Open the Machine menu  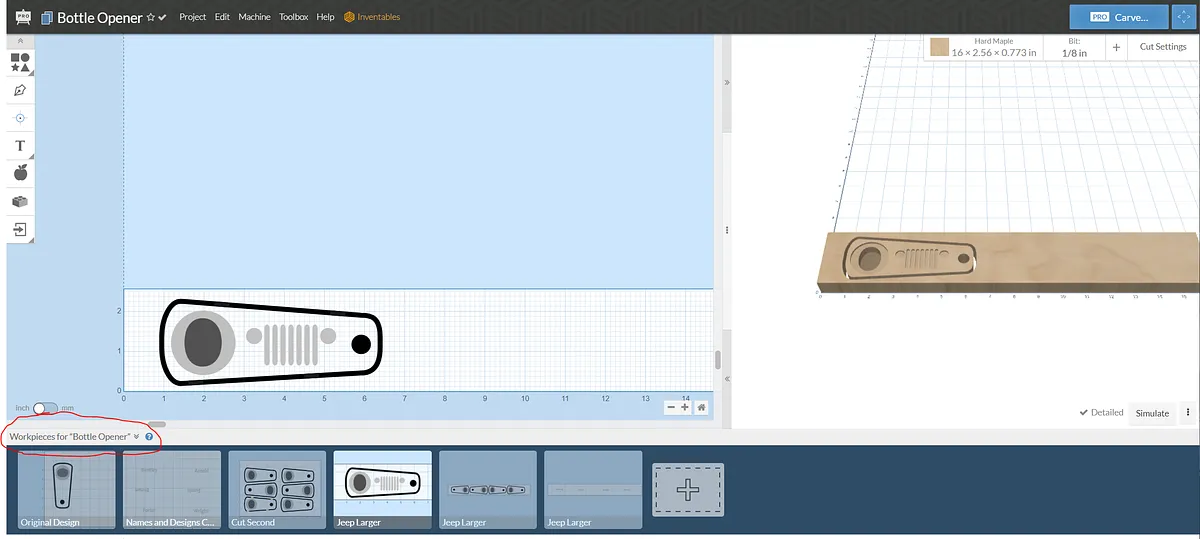(254, 17)
